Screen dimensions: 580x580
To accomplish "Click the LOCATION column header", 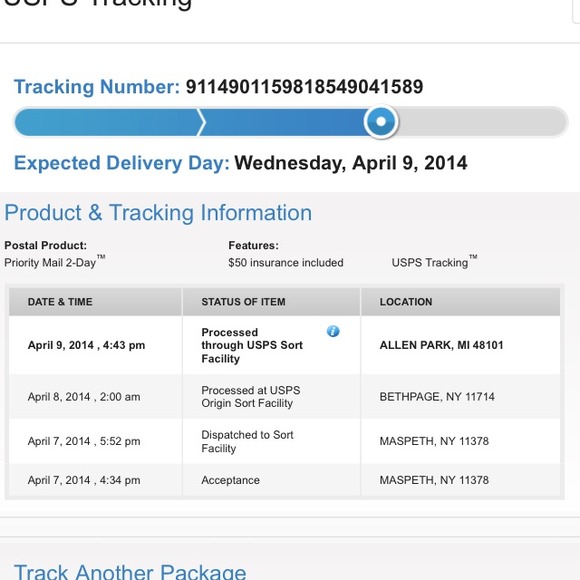I will [406, 302].
